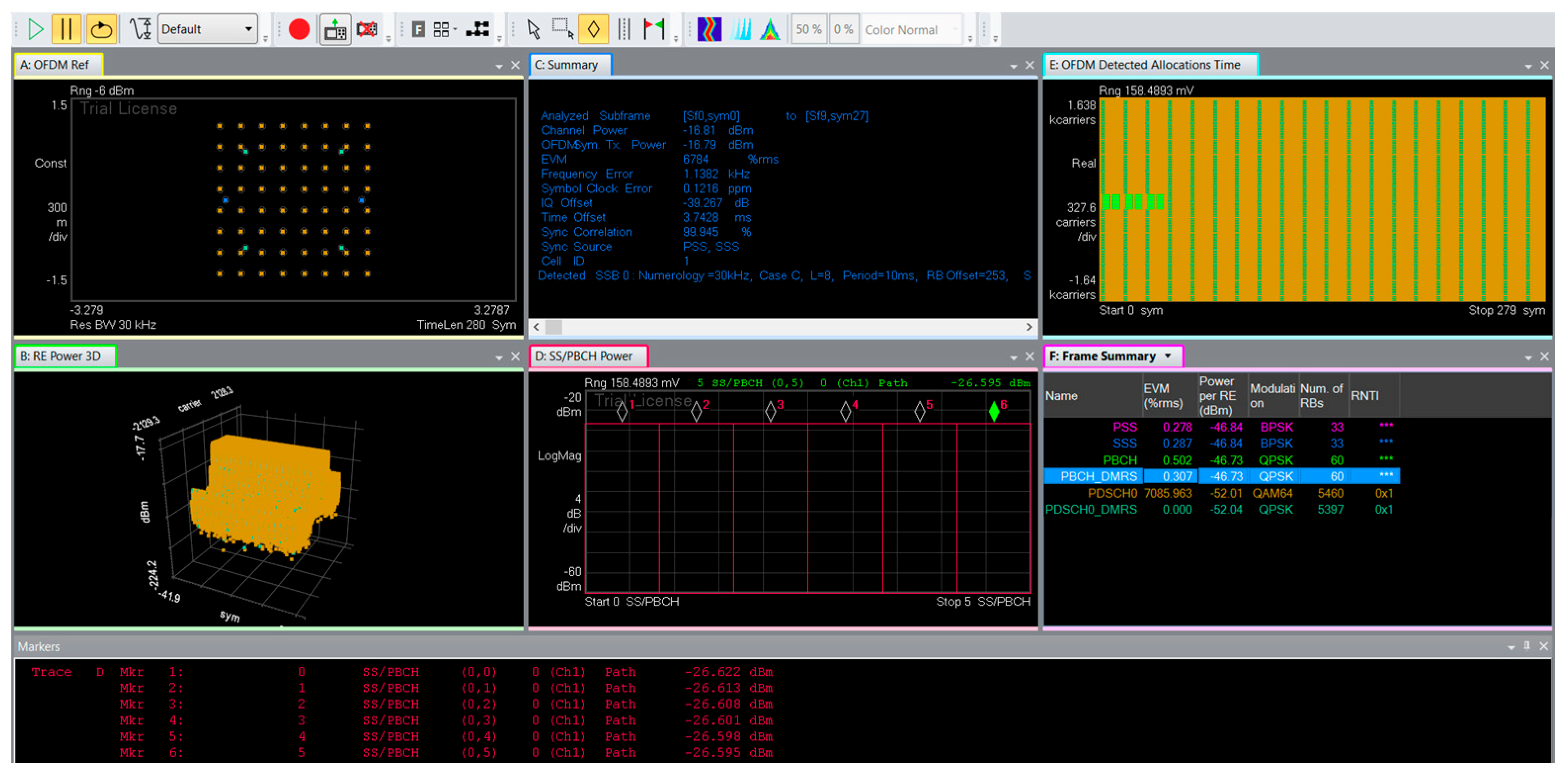The width and height of the screenshot is (1568, 773).
Task: Select the dashed-rectangle zoom select tool
Action: [x=562, y=29]
